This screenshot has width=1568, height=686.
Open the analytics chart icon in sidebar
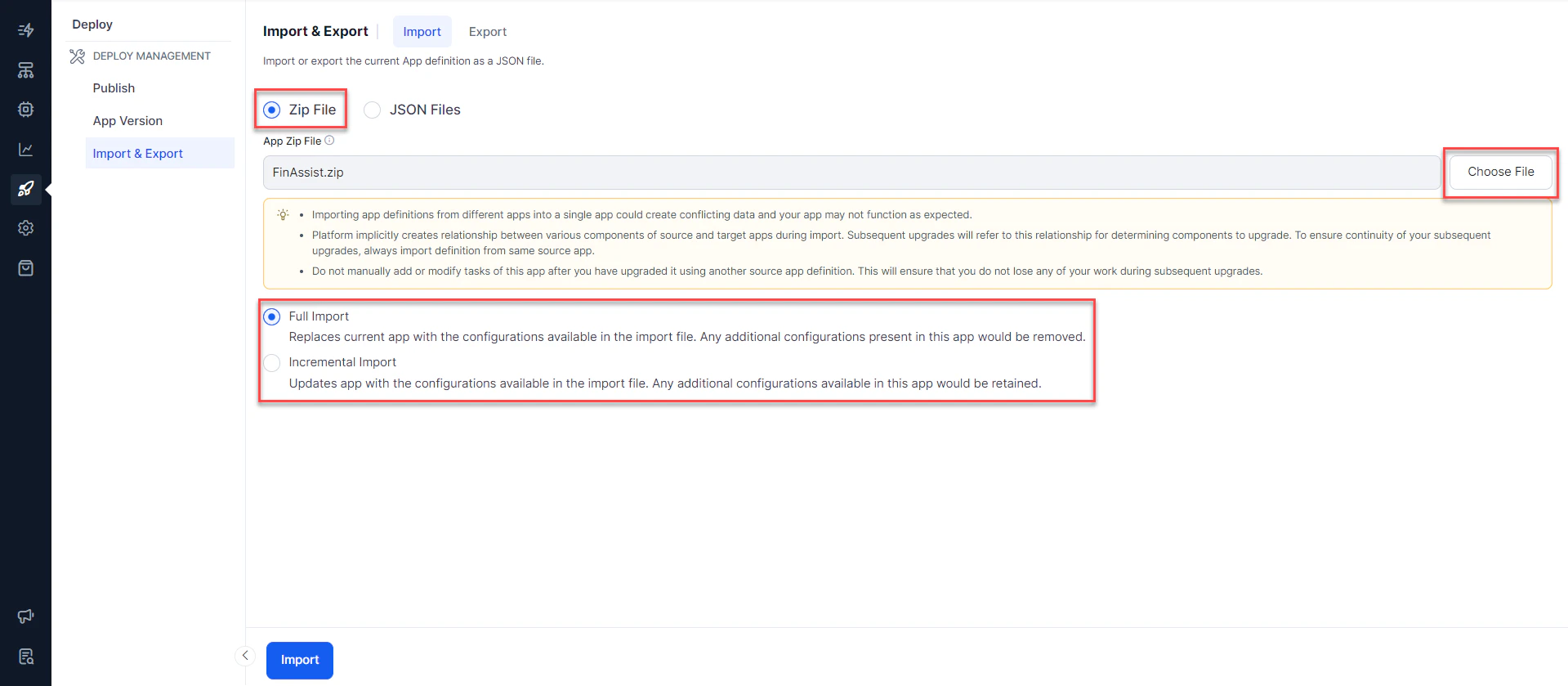click(x=25, y=150)
